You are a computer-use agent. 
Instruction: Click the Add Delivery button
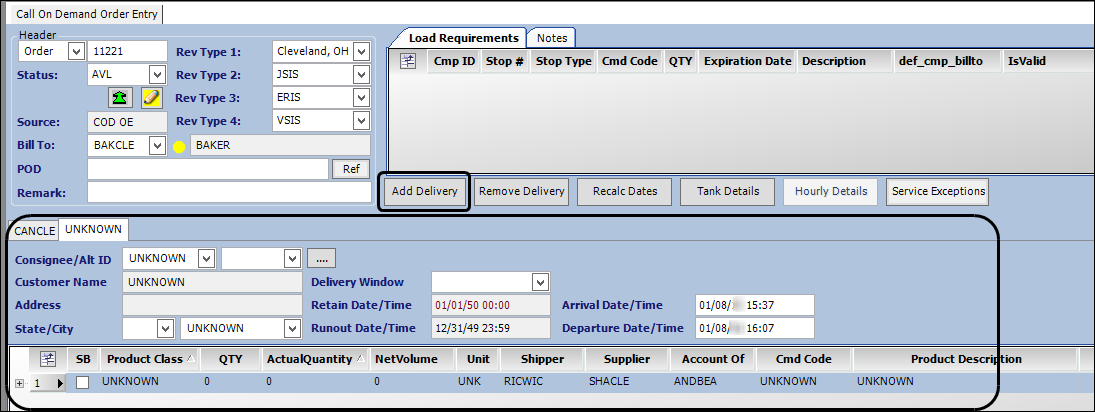pyautogui.click(x=424, y=191)
